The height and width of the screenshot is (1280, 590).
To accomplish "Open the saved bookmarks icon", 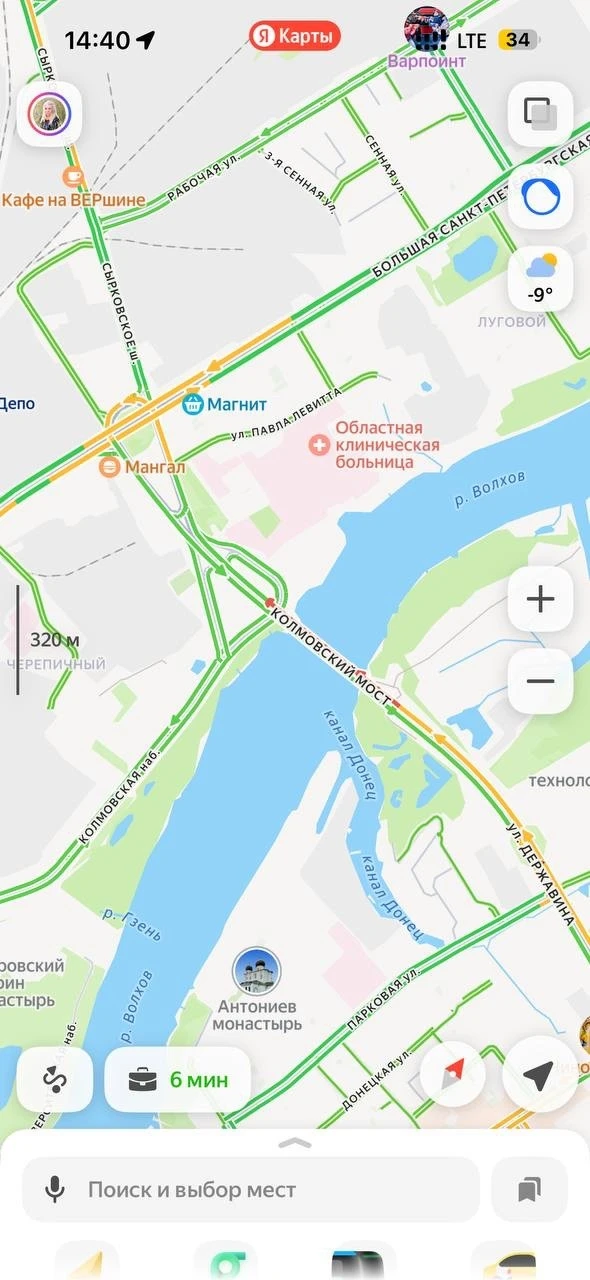I will 530,1190.
